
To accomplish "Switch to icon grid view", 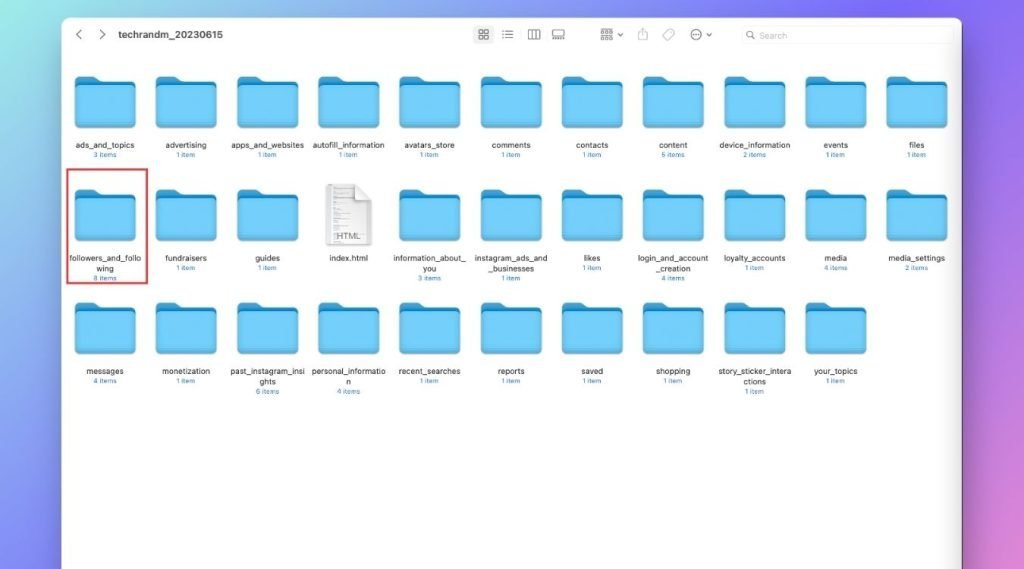I will 484,34.
